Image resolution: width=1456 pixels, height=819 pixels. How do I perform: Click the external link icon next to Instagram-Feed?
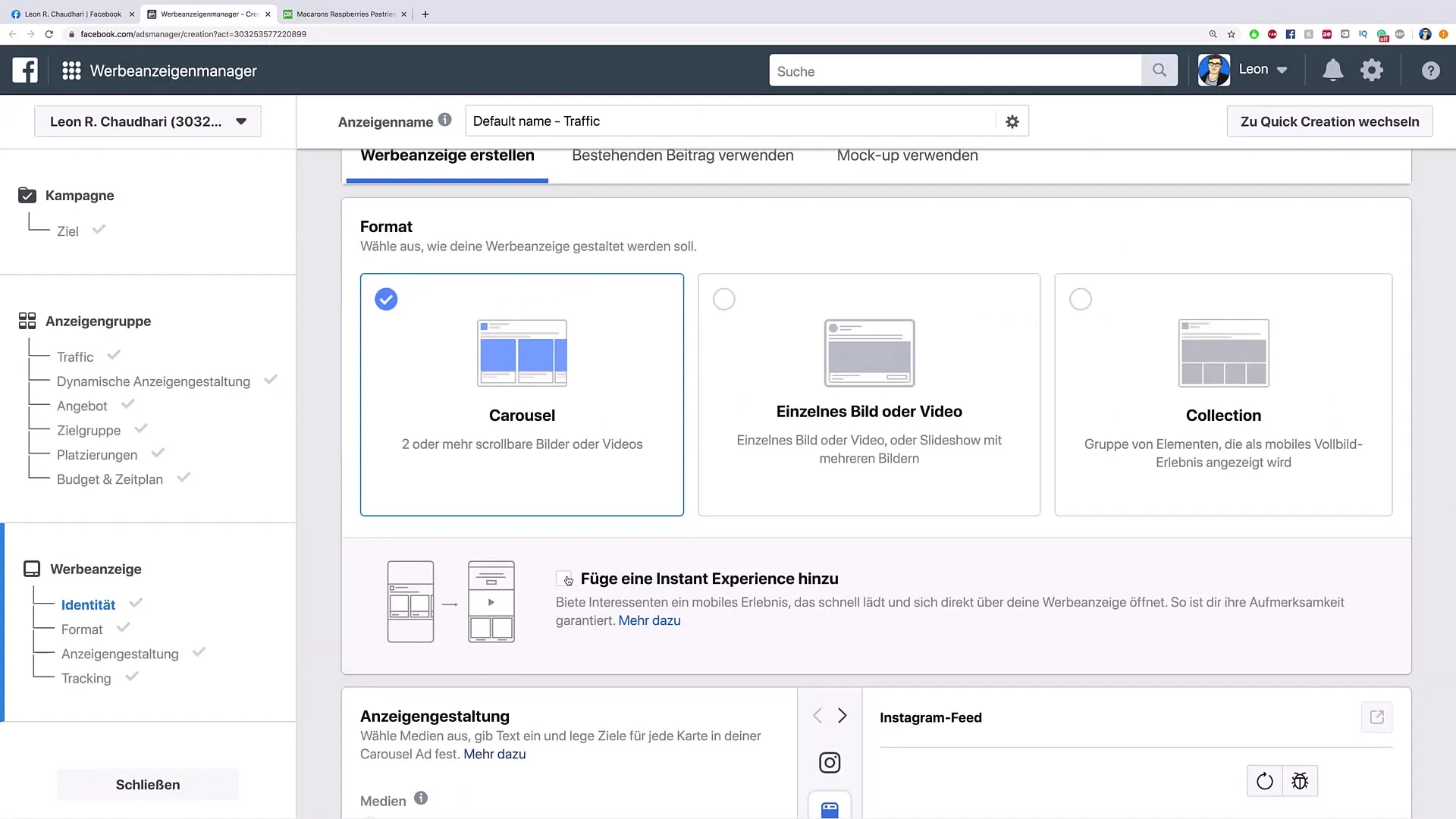coord(1377,717)
